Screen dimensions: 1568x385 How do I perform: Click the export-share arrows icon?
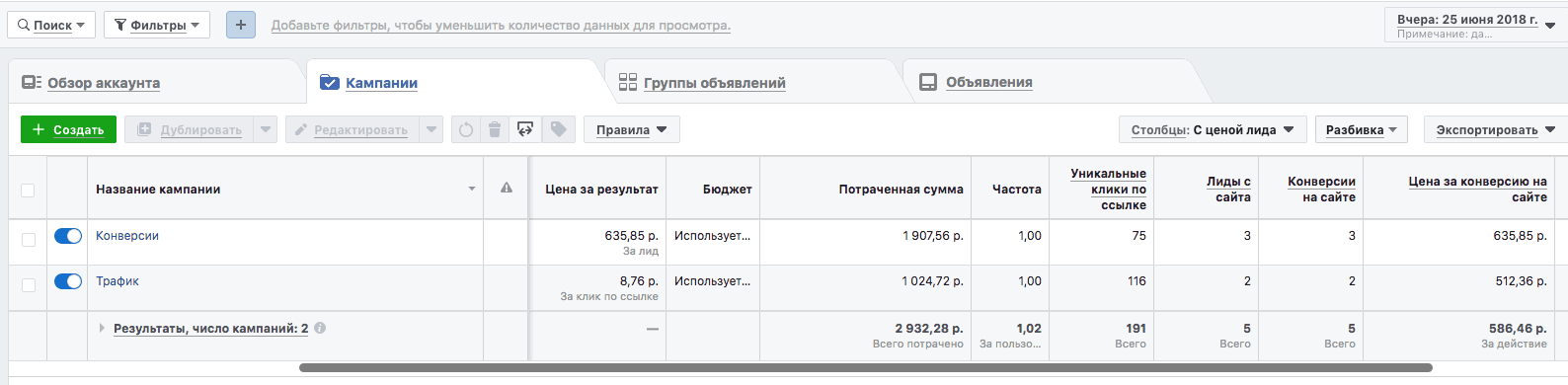(525, 129)
